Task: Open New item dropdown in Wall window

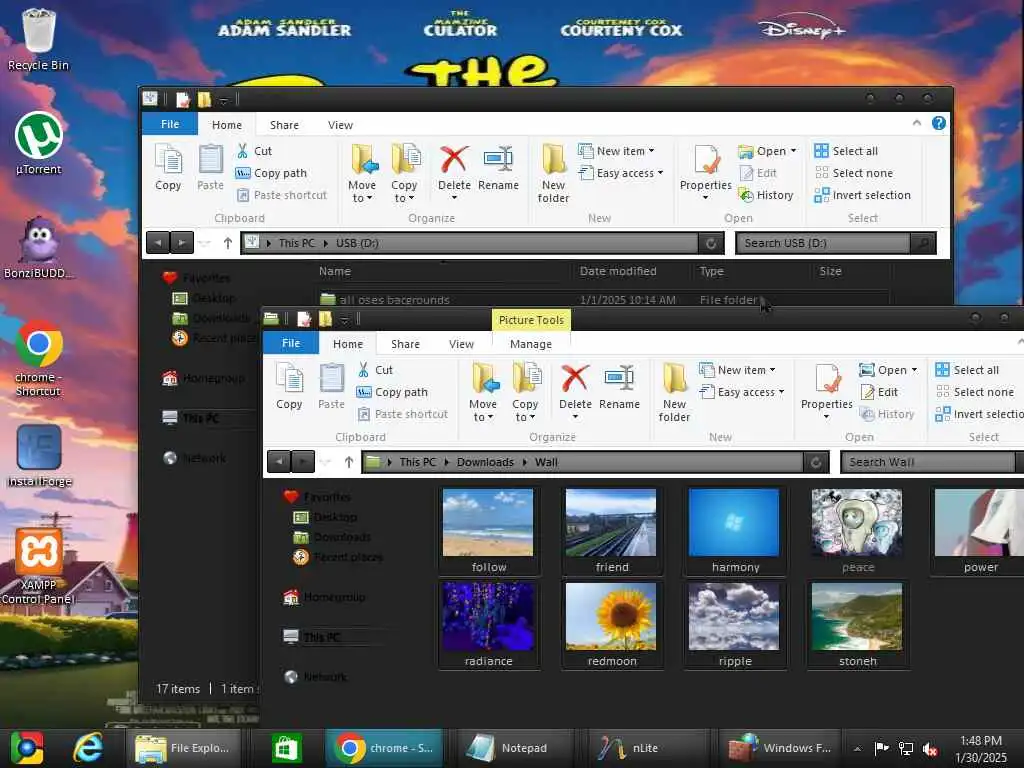Action: [x=738, y=370]
